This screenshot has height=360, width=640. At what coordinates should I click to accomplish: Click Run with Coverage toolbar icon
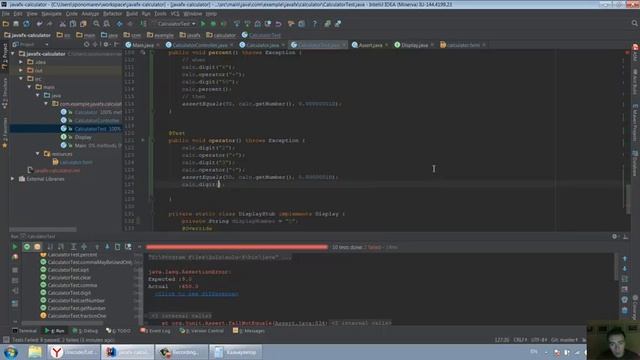tap(223, 24)
